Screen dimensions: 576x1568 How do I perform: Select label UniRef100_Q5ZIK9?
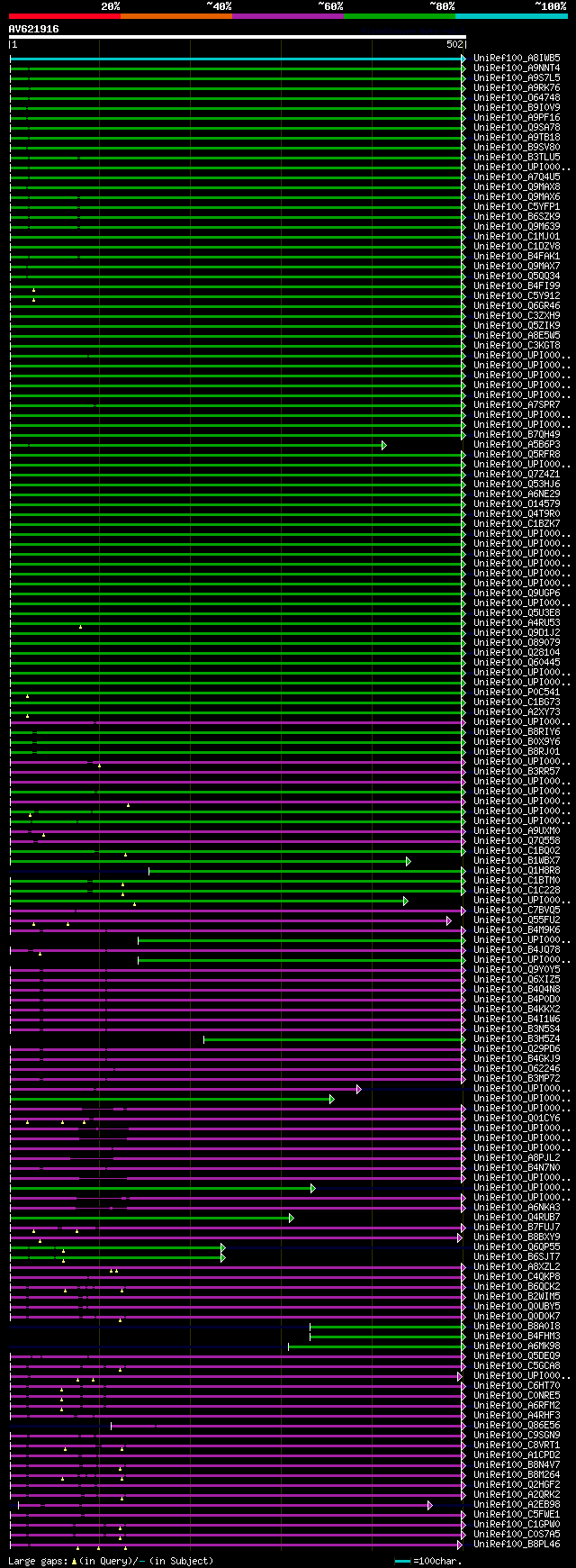(x=517, y=326)
